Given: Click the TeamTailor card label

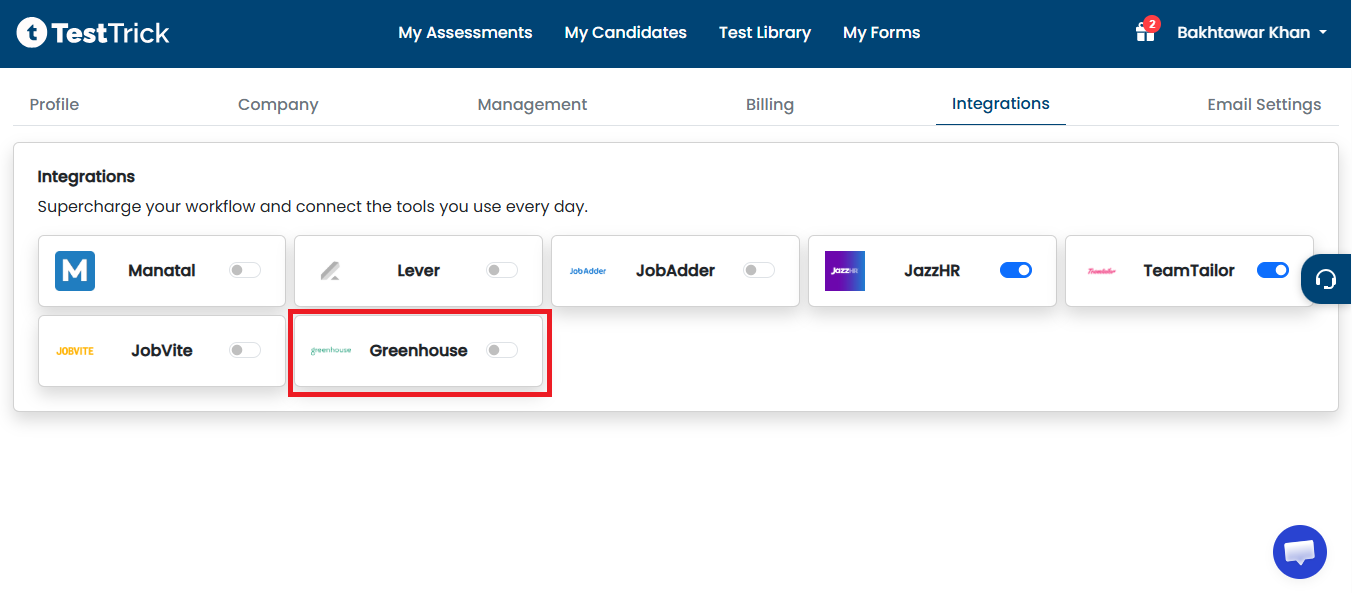Looking at the screenshot, I should click(1189, 271).
